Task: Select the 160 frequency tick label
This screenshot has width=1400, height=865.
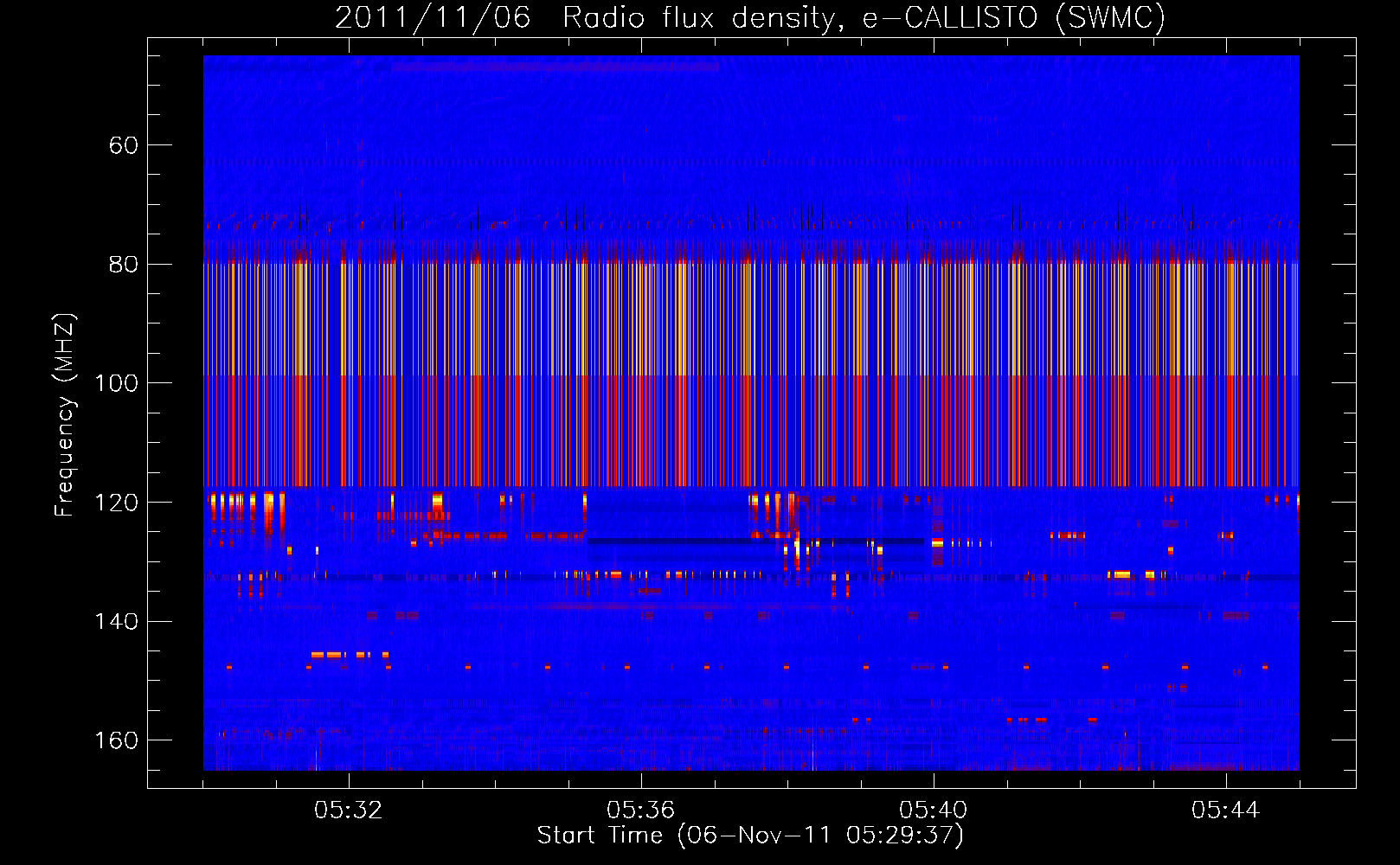Action: coord(117,740)
